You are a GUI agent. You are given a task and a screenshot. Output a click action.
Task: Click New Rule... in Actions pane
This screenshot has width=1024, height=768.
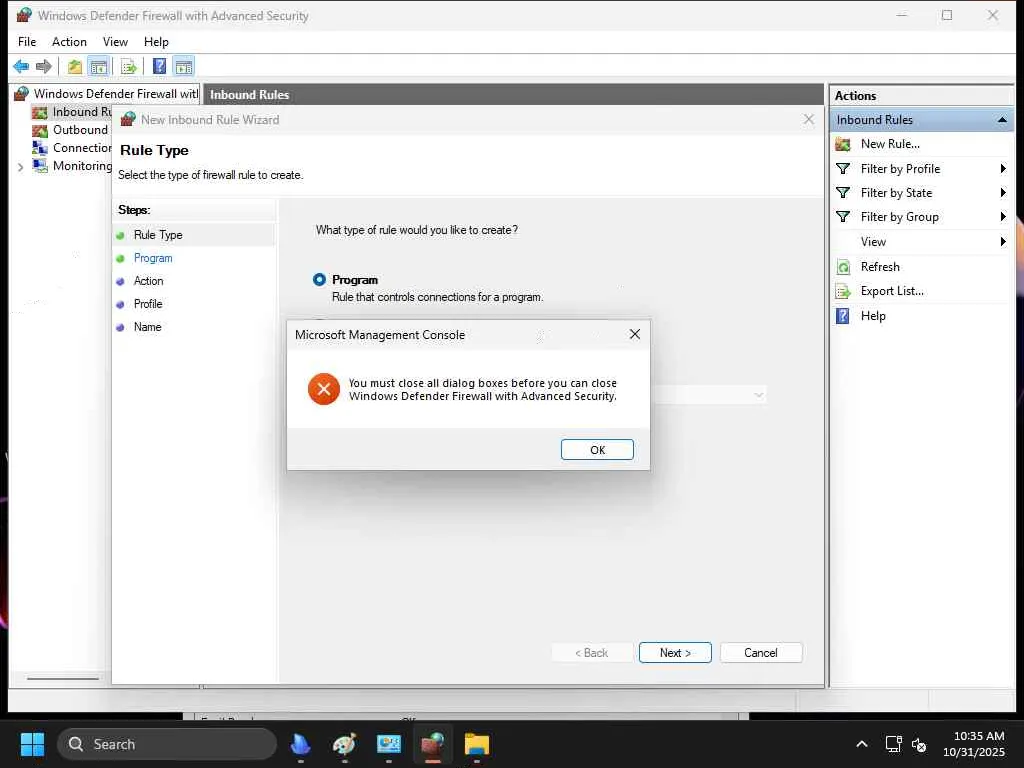pos(890,144)
